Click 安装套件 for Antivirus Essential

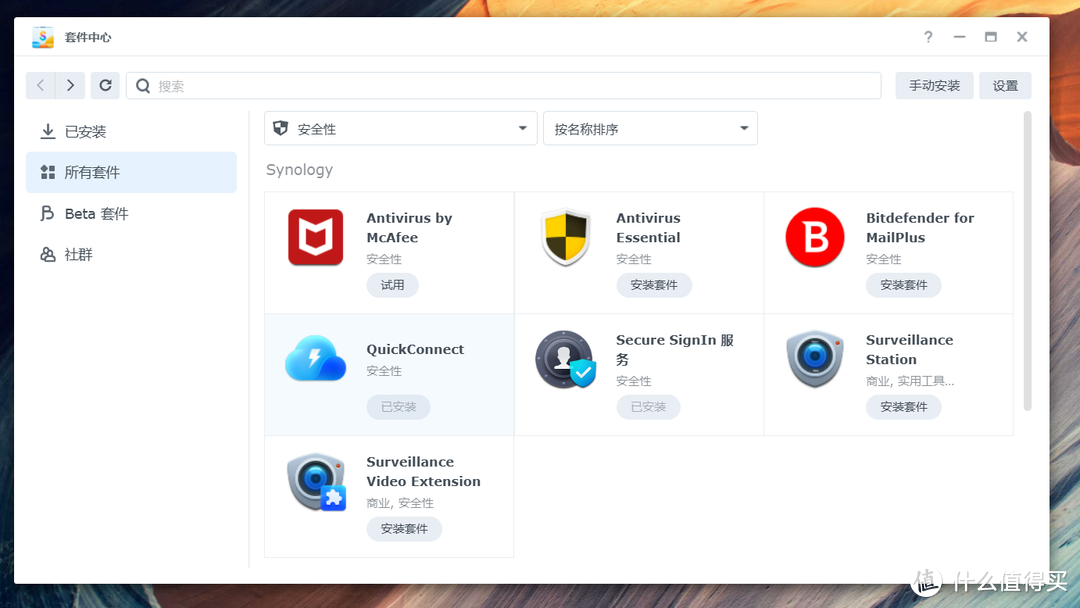point(654,285)
